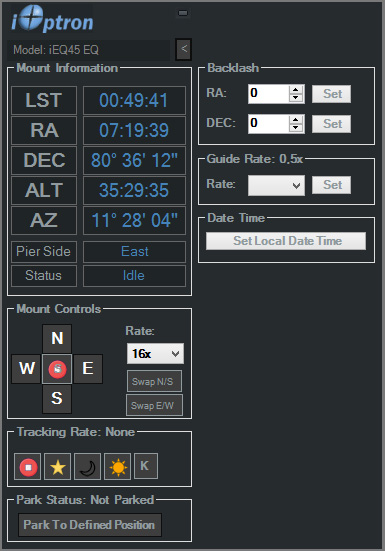Image resolution: width=385 pixels, height=551 pixels.
Task: Open the slew Rate 16x dropdown
Action: [155, 354]
